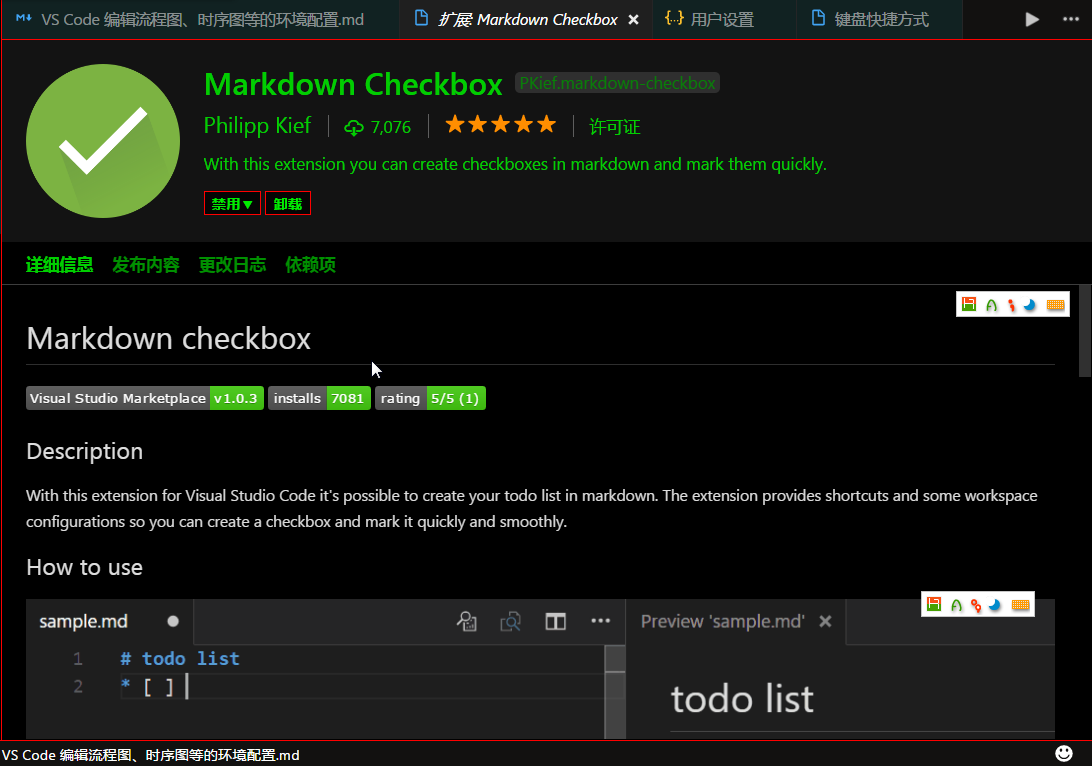Open the Philipp Kief publisher link

pyautogui.click(x=257, y=126)
